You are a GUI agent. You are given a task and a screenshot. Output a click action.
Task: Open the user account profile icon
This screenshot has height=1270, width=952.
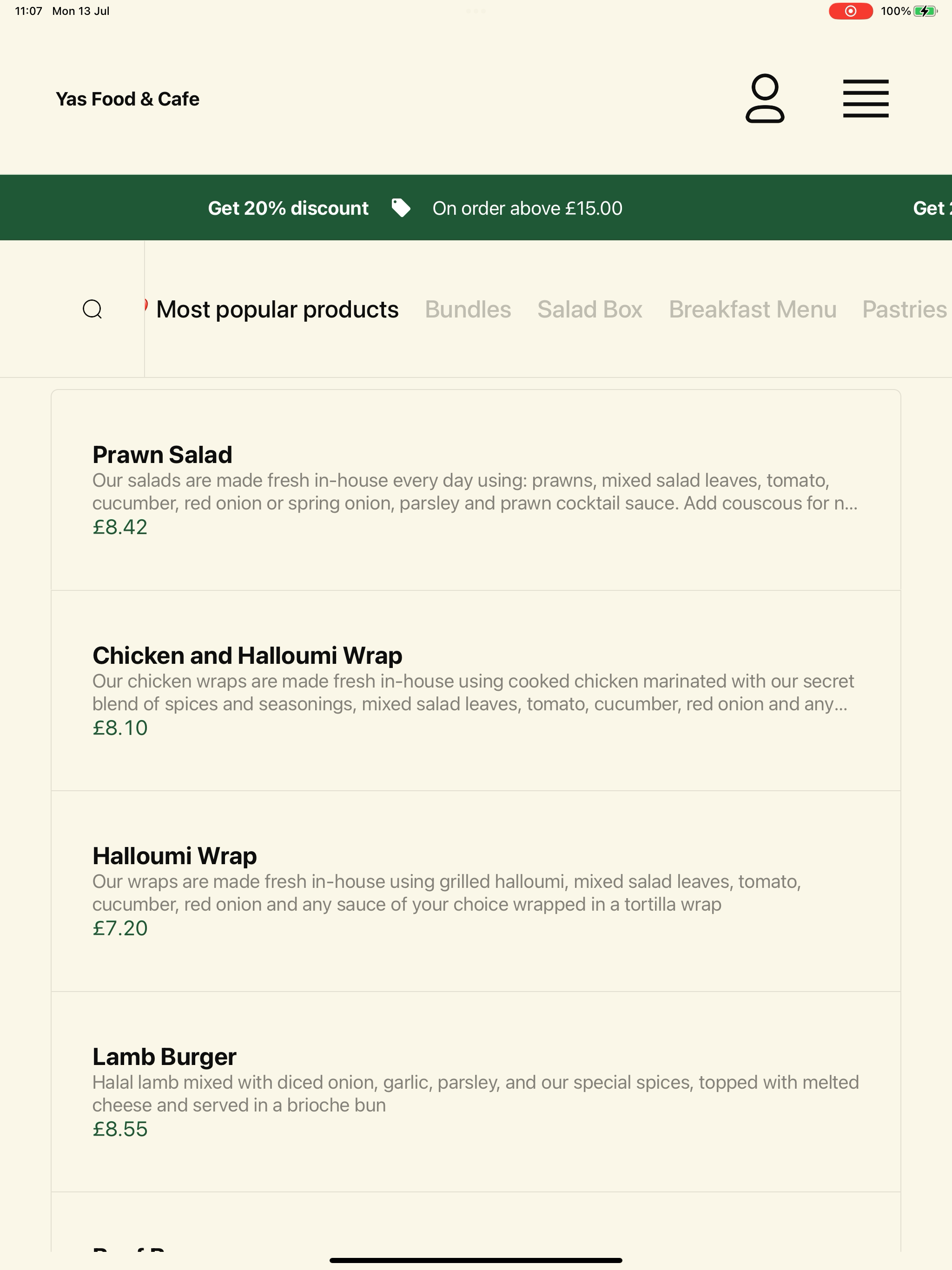pos(765,98)
